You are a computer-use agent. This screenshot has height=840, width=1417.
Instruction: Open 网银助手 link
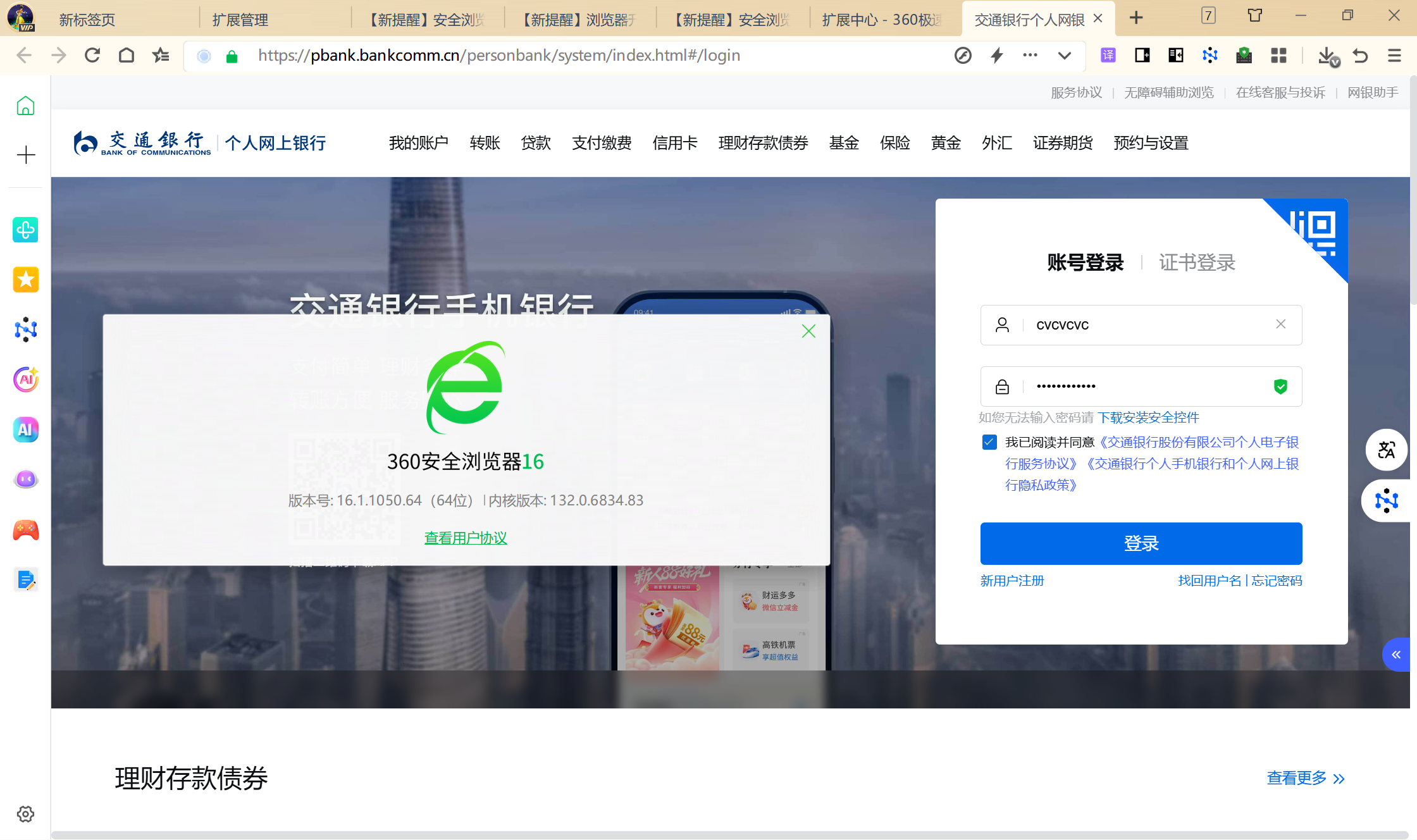[1373, 92]
